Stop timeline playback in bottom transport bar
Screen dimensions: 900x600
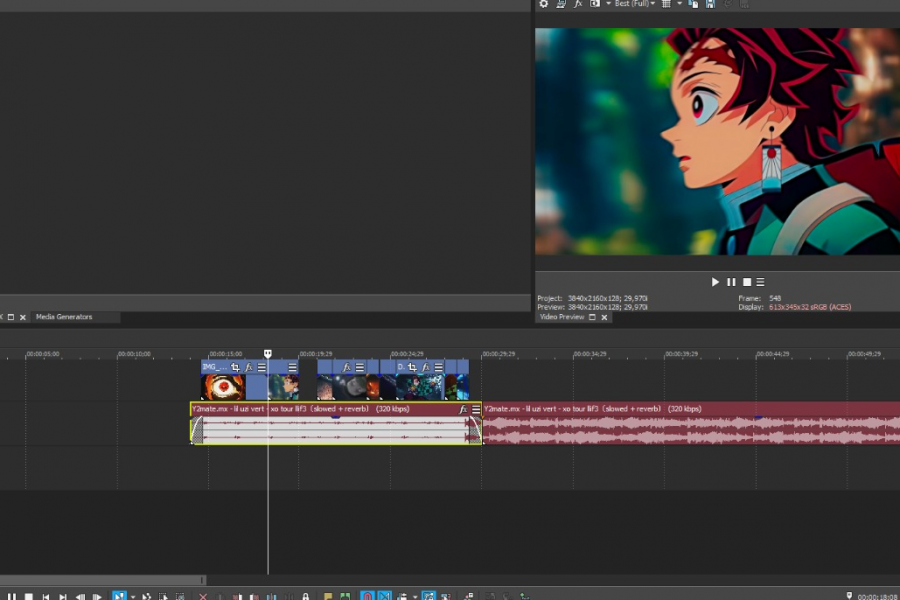(29, 597)
